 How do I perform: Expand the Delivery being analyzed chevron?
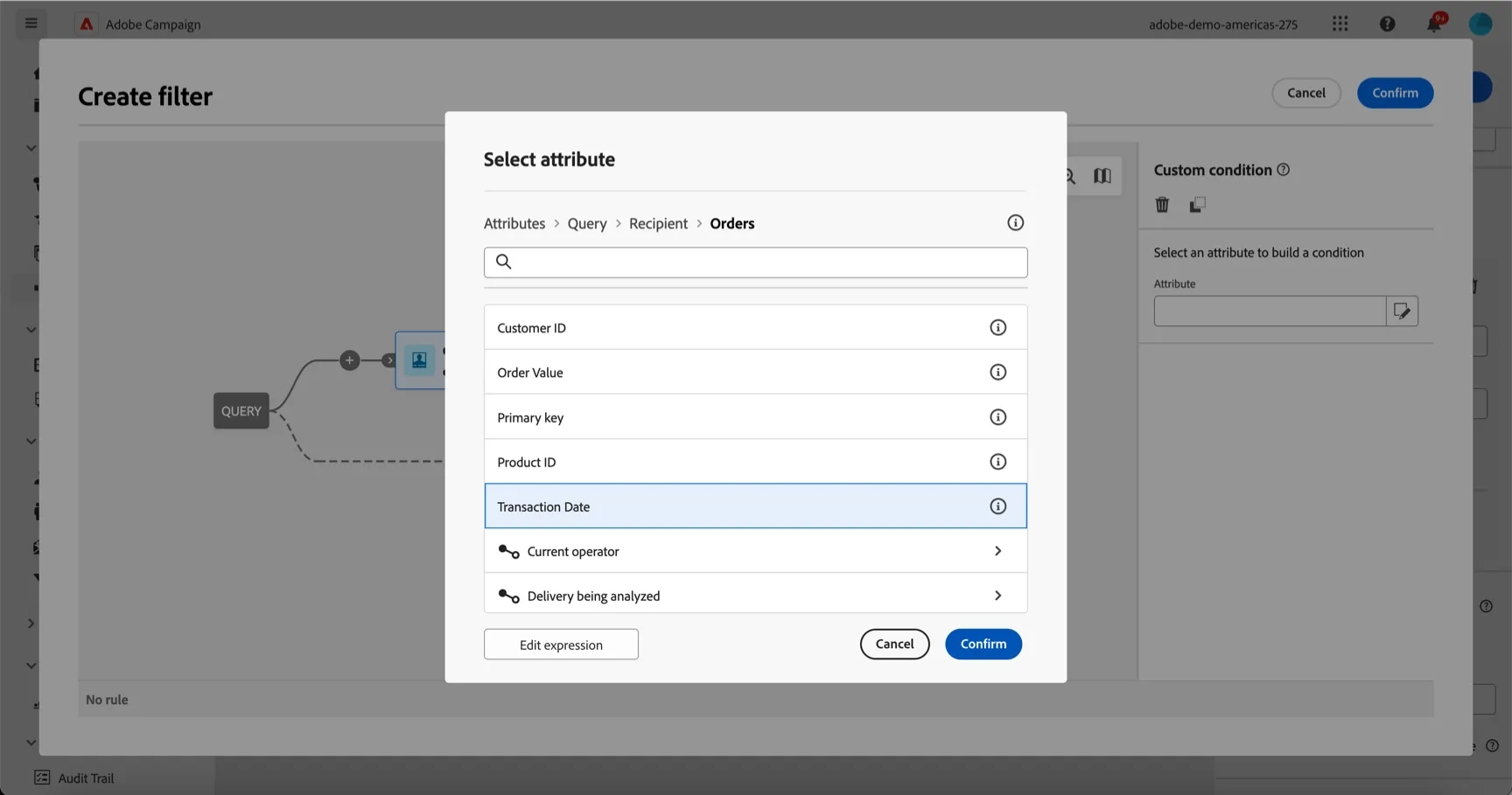click(x=997, y=596)
